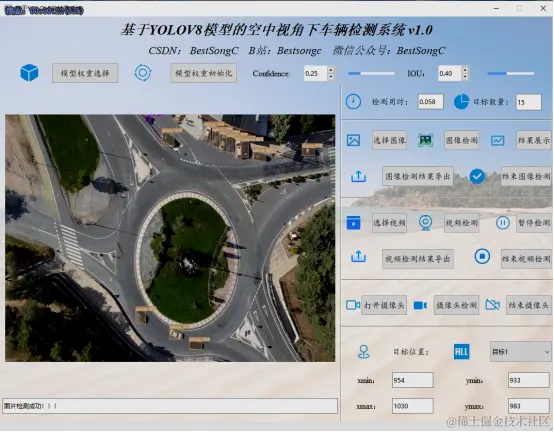This screenshot has width=554, height=432.
Task: Open the 目标1 target dropdown
Action: pos(520,352)
